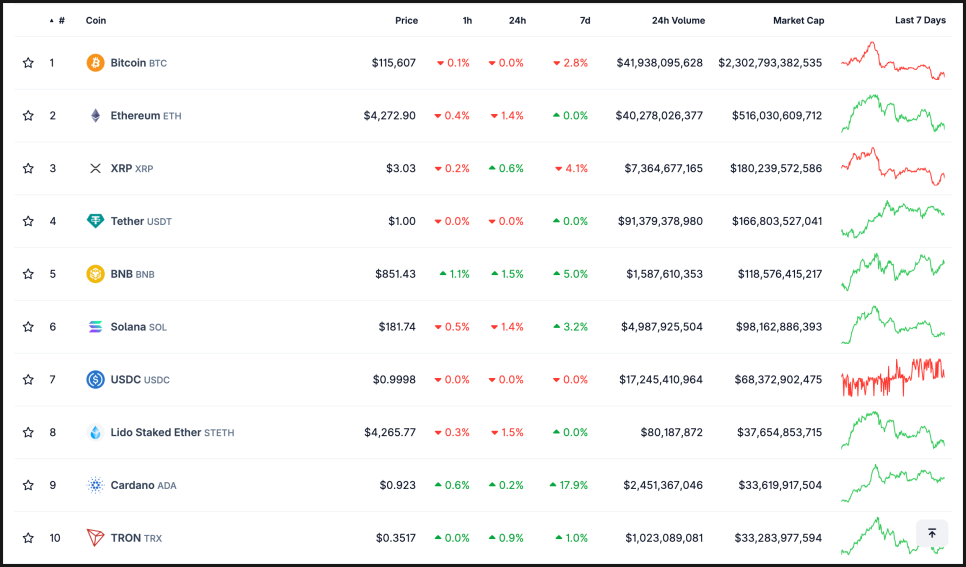Click the Lido Staked Ether droplet icon
966x567 pixels.
[95, 433]
